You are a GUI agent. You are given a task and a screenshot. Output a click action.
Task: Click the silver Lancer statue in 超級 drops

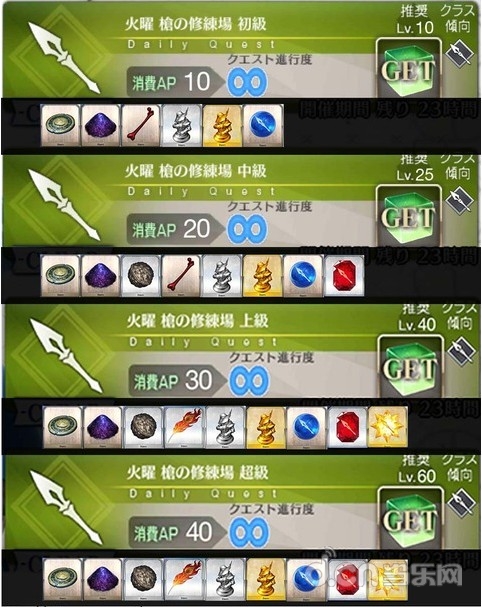[225, 578]
